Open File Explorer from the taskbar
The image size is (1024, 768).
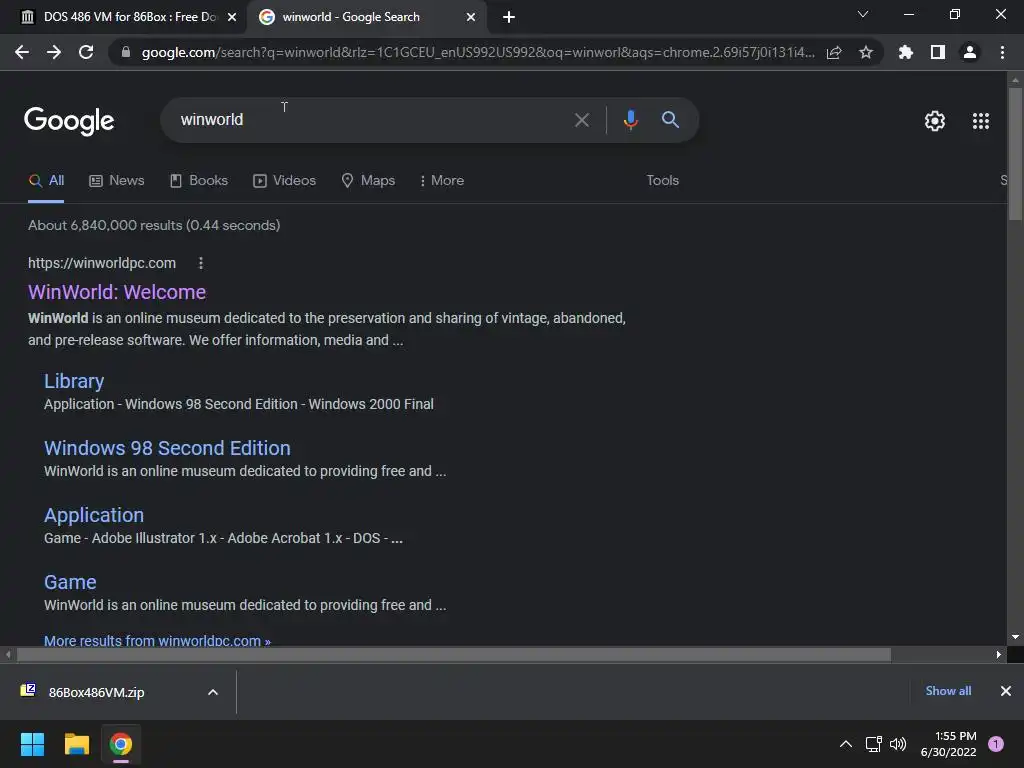(76, 744)
